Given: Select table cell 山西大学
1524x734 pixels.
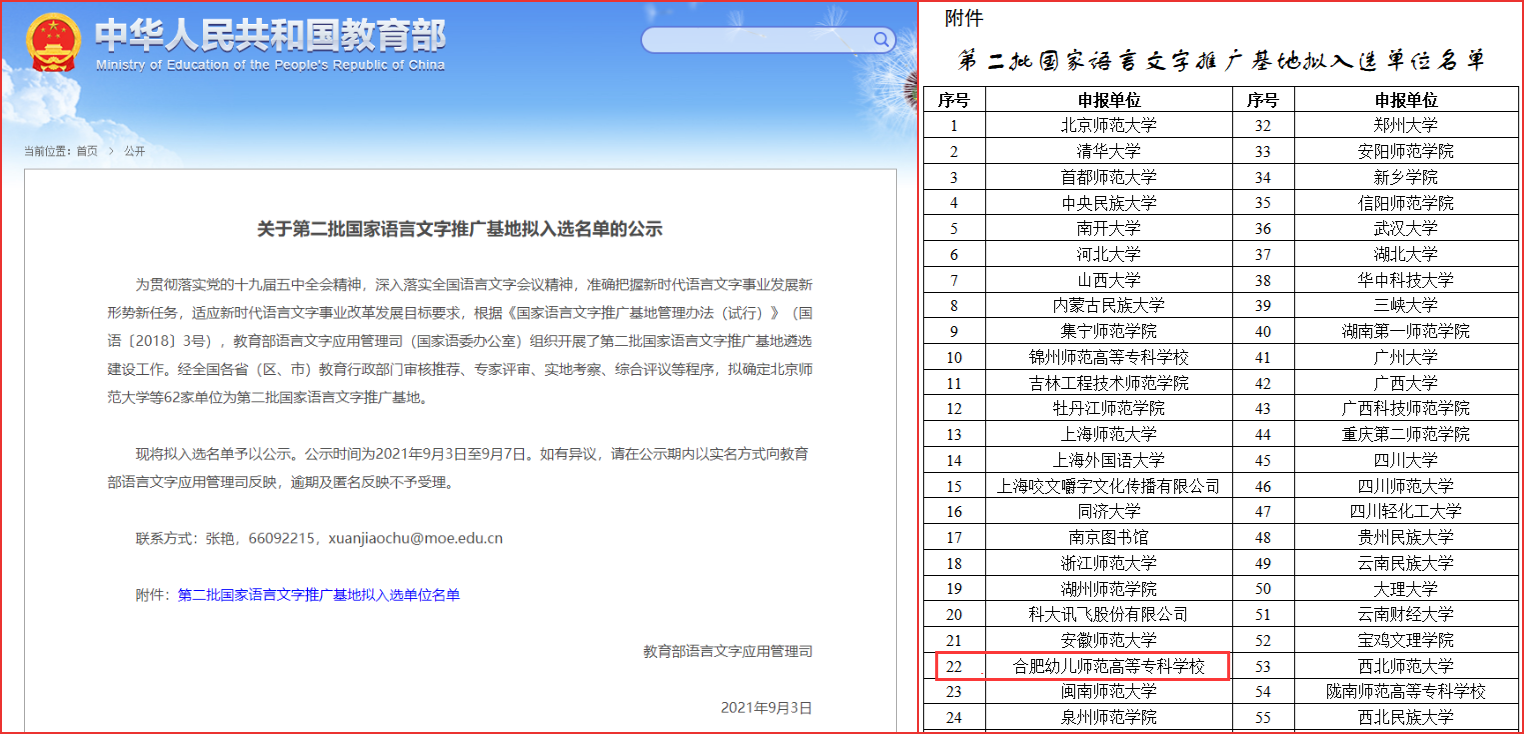Looking at the screenshot, I should pos(1109,280).
